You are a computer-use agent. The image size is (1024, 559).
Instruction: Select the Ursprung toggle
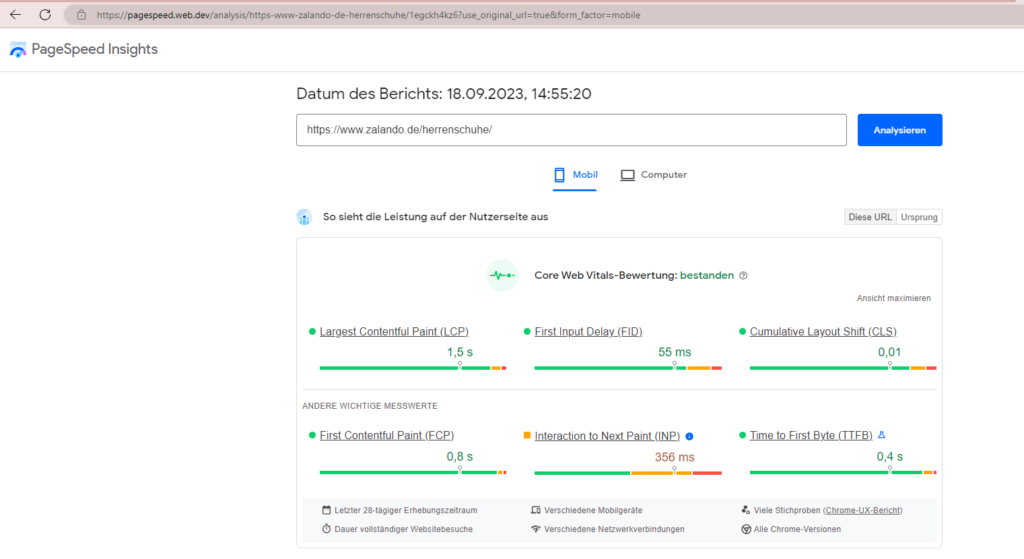[919, 217]
